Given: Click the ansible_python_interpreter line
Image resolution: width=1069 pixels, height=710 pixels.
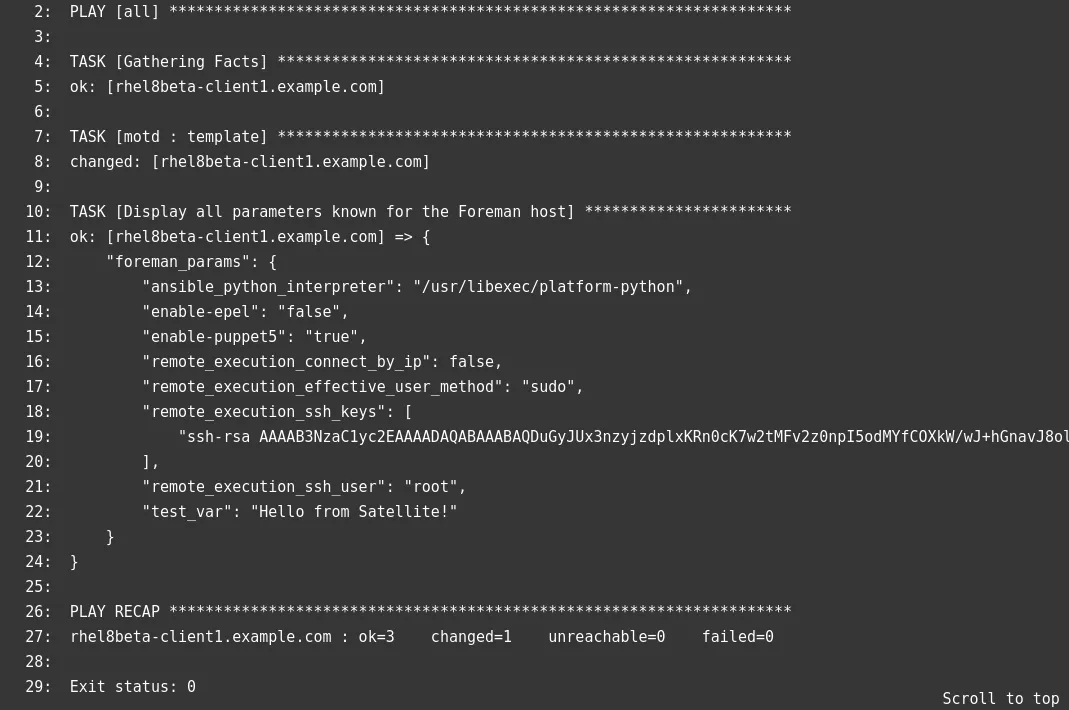Looking at the screenshot, I should click(x=417, y=287).
